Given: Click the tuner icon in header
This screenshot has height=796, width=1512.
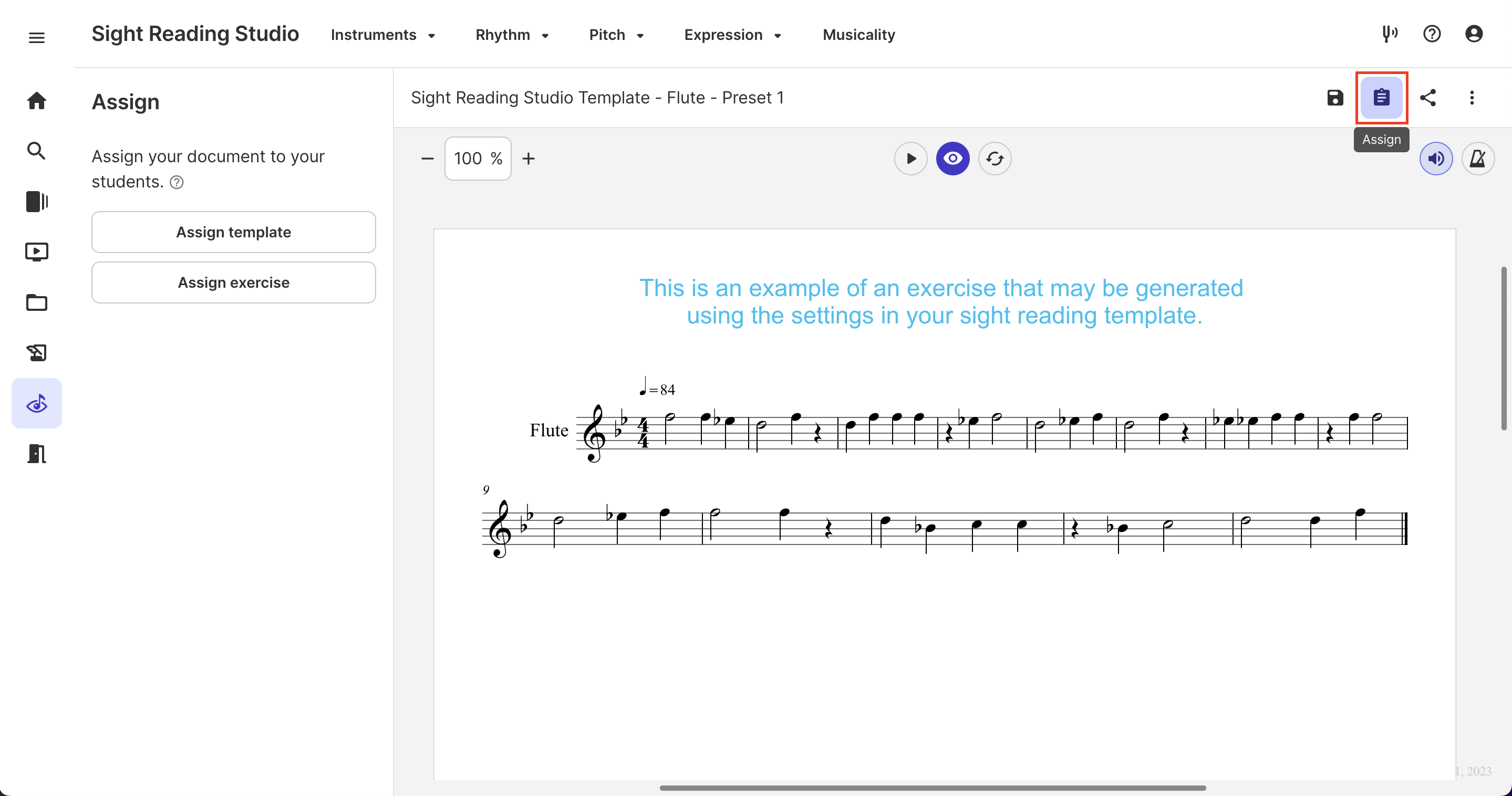Looking at the screenshot, I should (x=1389, y=34).
